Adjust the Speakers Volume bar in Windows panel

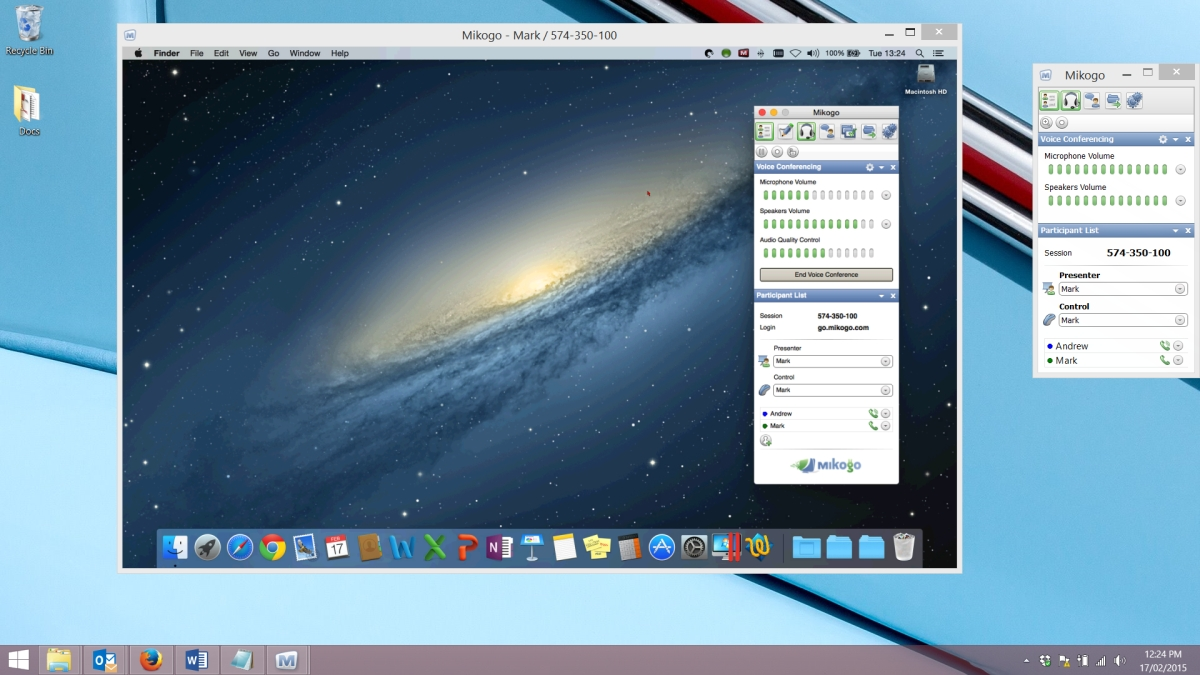tap(1106, 200)
